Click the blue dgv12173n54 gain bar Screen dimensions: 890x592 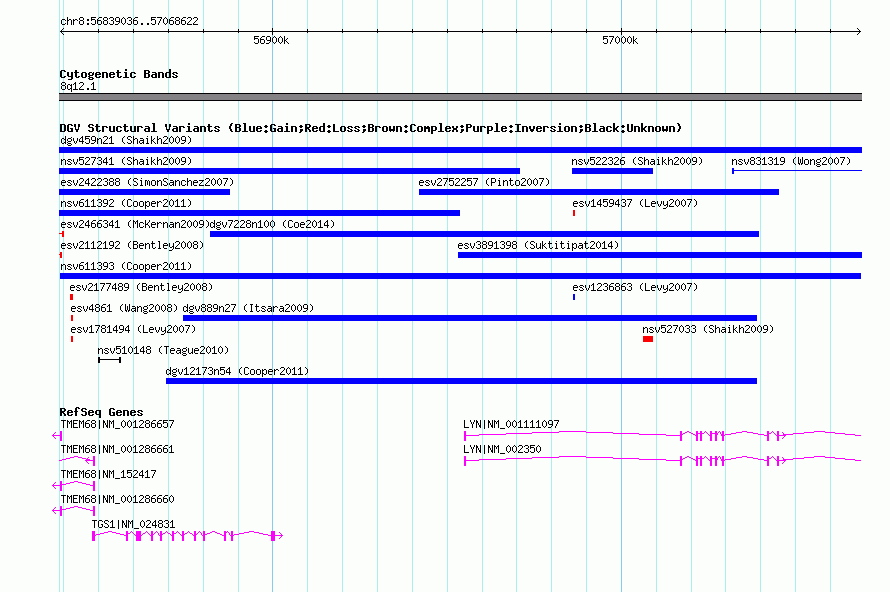pos(461,381)
